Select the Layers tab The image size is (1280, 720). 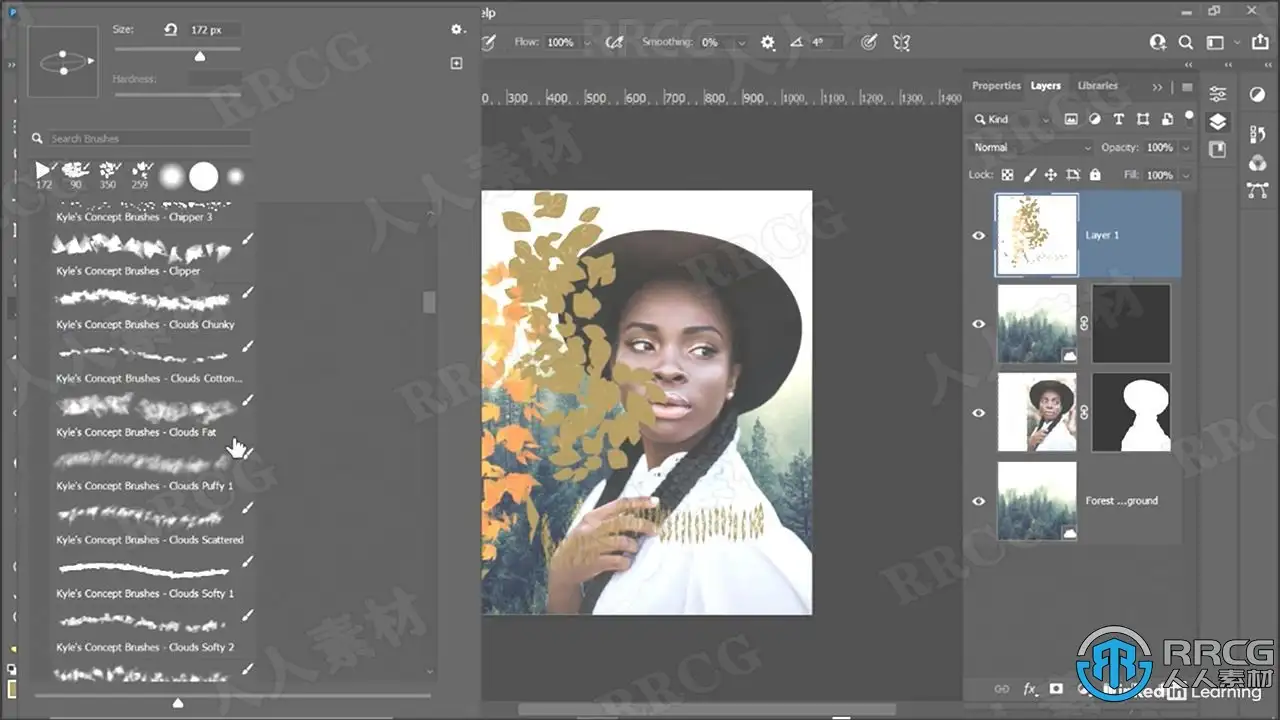1046,86
